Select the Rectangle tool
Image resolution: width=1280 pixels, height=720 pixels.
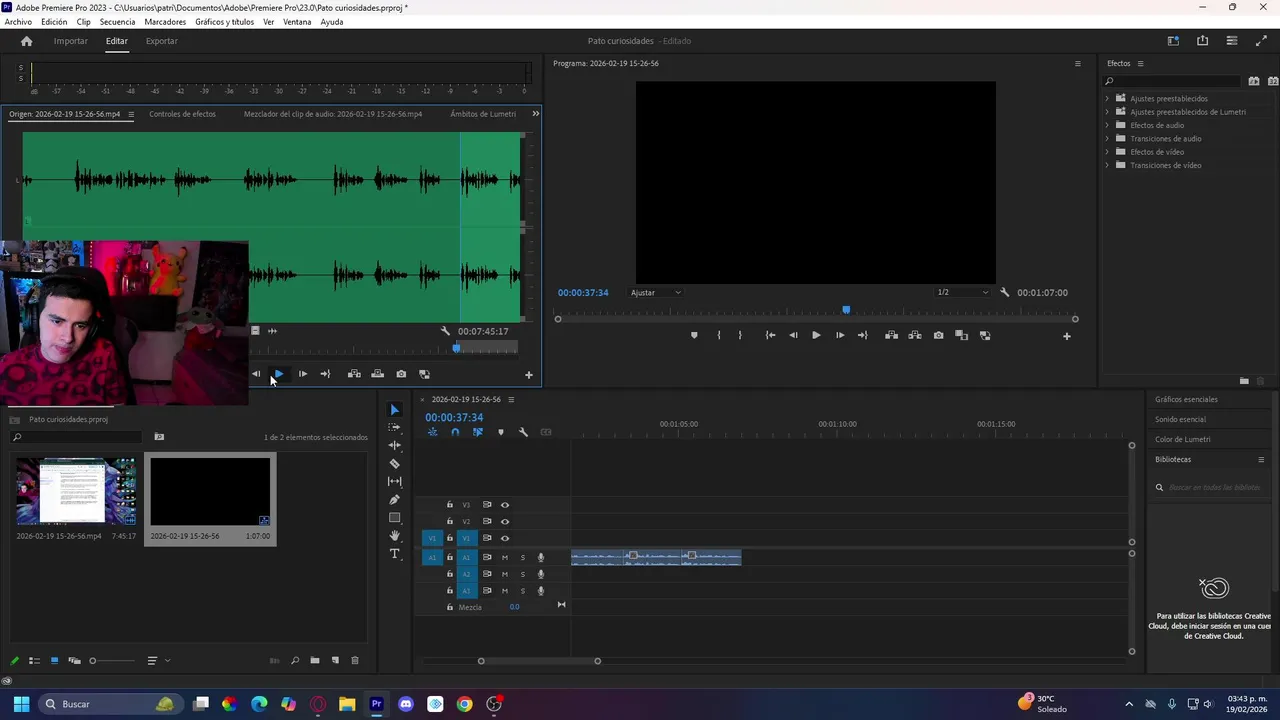(394, 517)
